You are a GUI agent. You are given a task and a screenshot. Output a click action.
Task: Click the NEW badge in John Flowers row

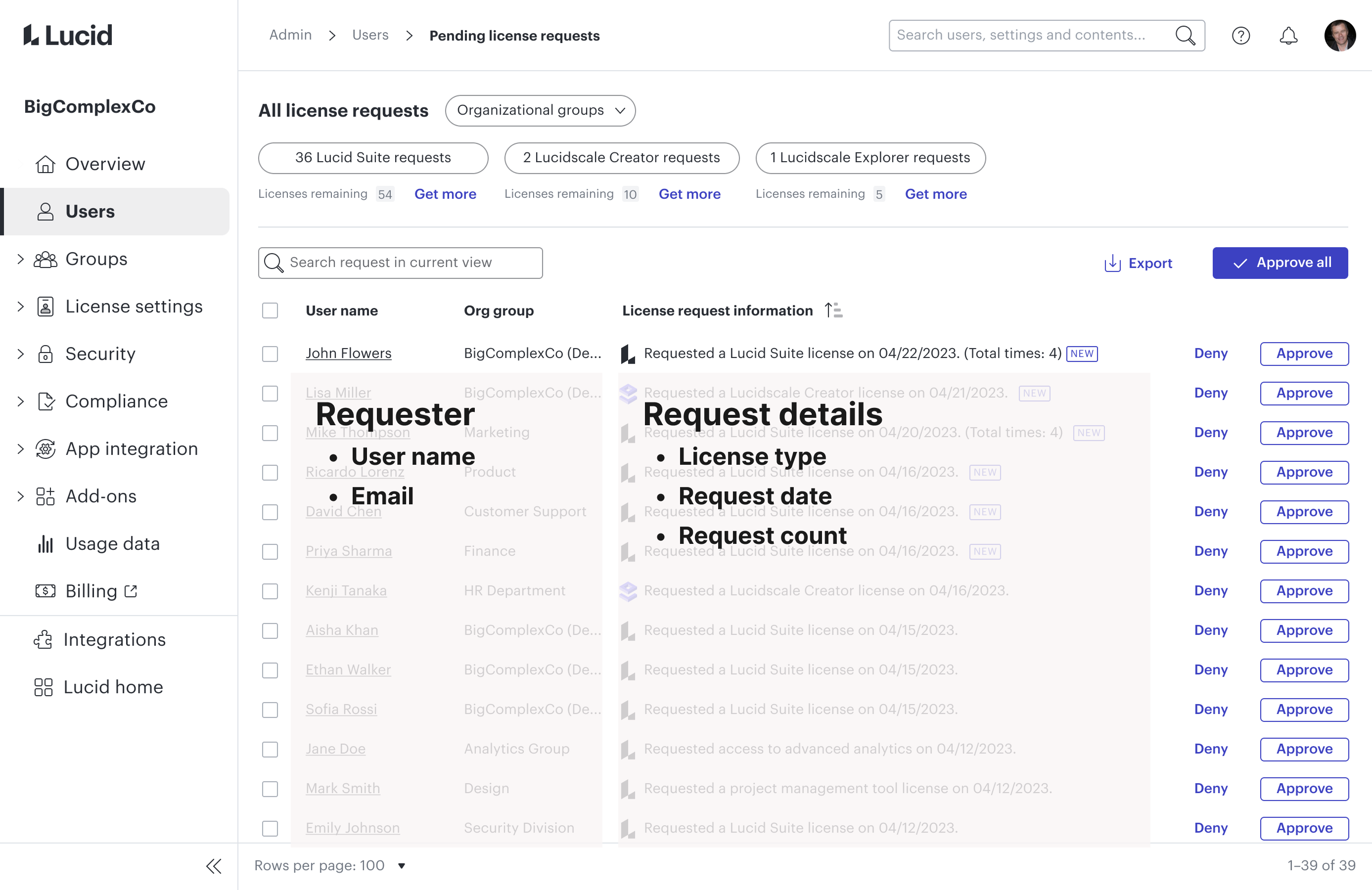1082,354
